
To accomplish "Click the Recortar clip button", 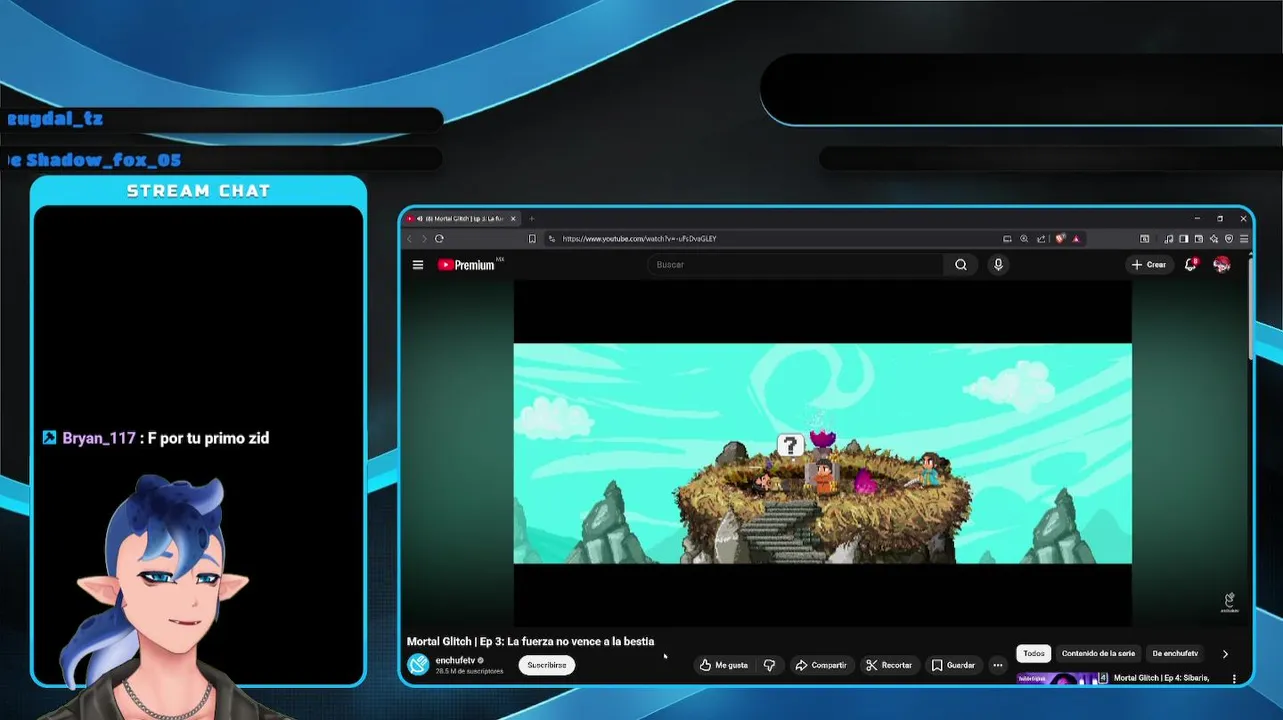I will [x=889, y=665].
